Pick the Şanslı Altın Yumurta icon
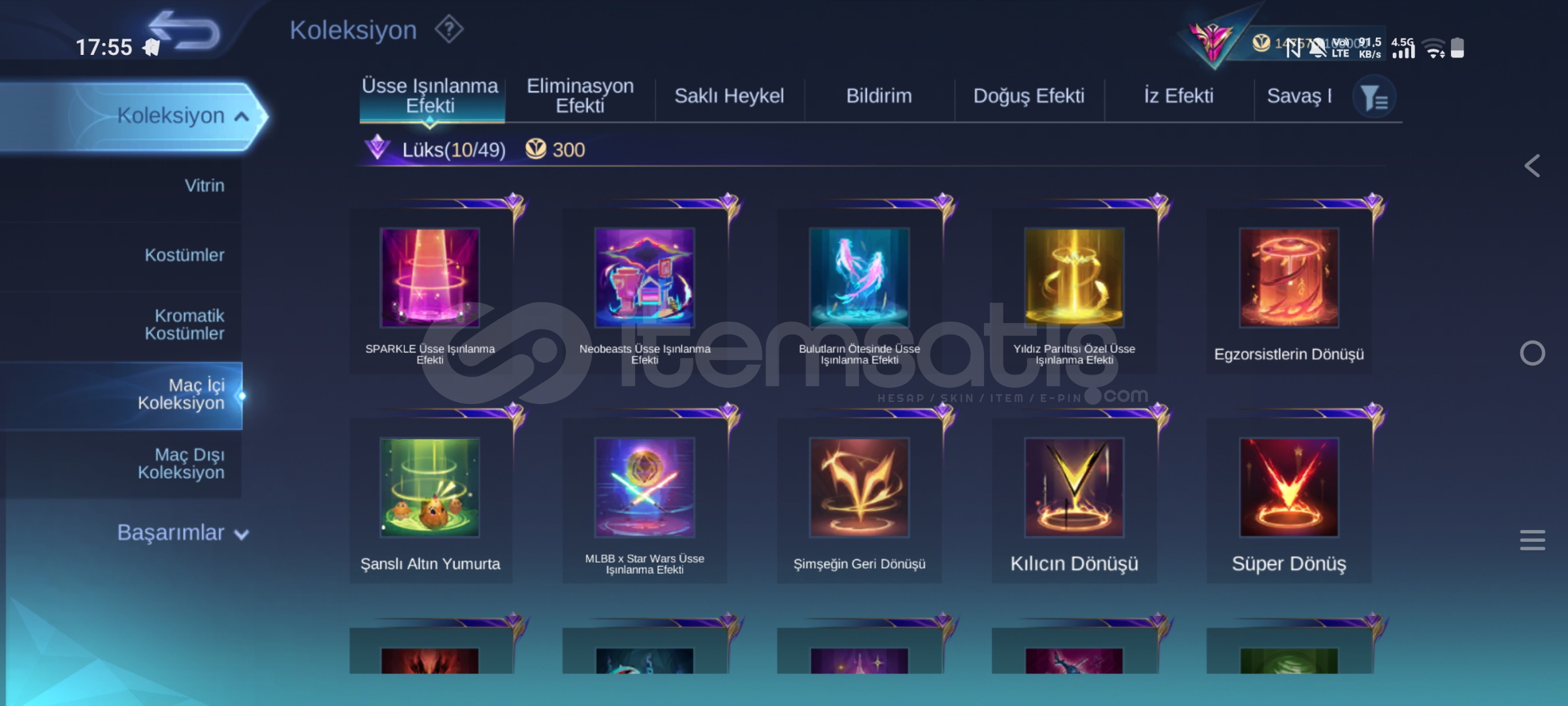This screenshot has width=1568, height=706. pyautogui.click(x=430, y=488)
